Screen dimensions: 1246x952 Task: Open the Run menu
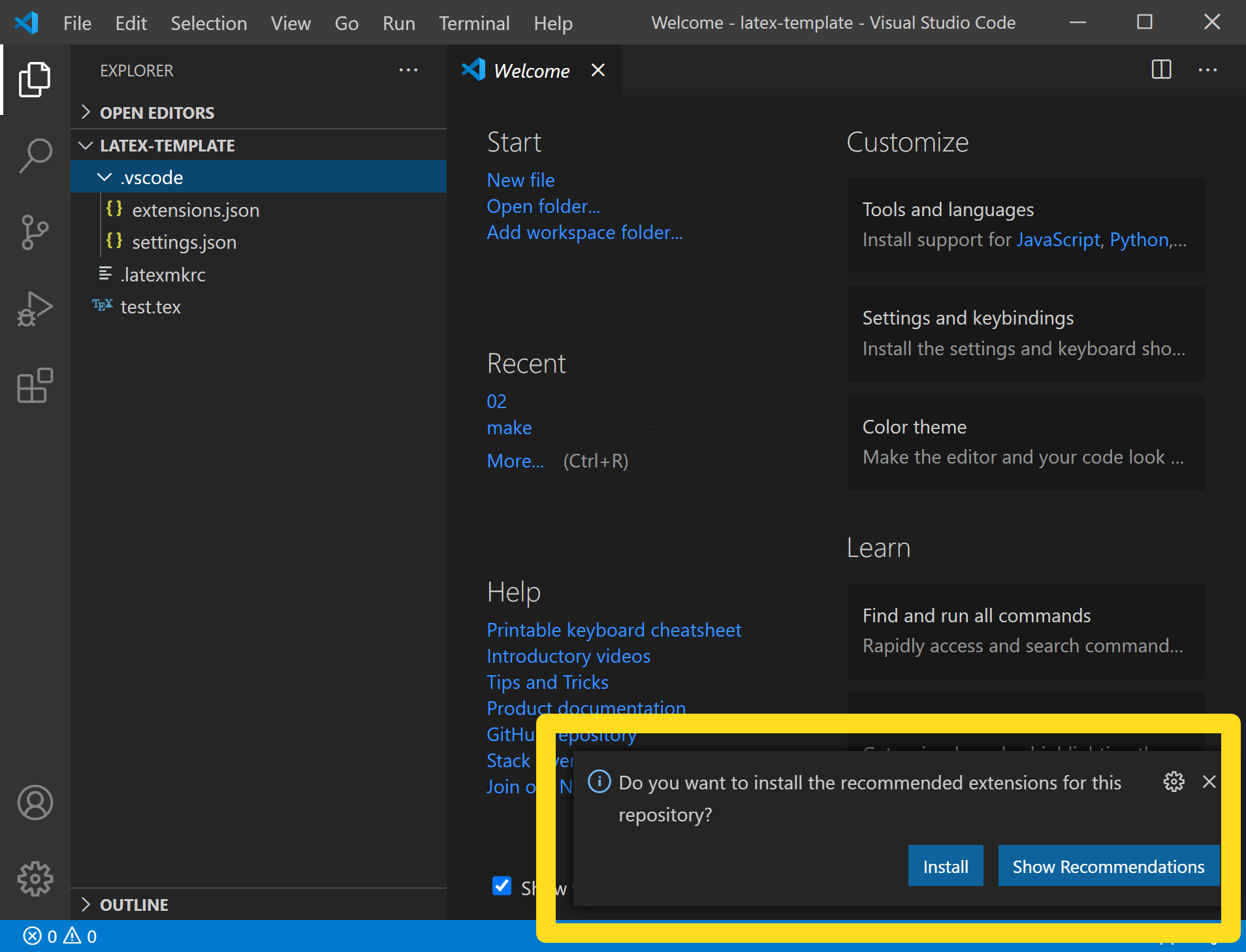(x=398, y=23)
